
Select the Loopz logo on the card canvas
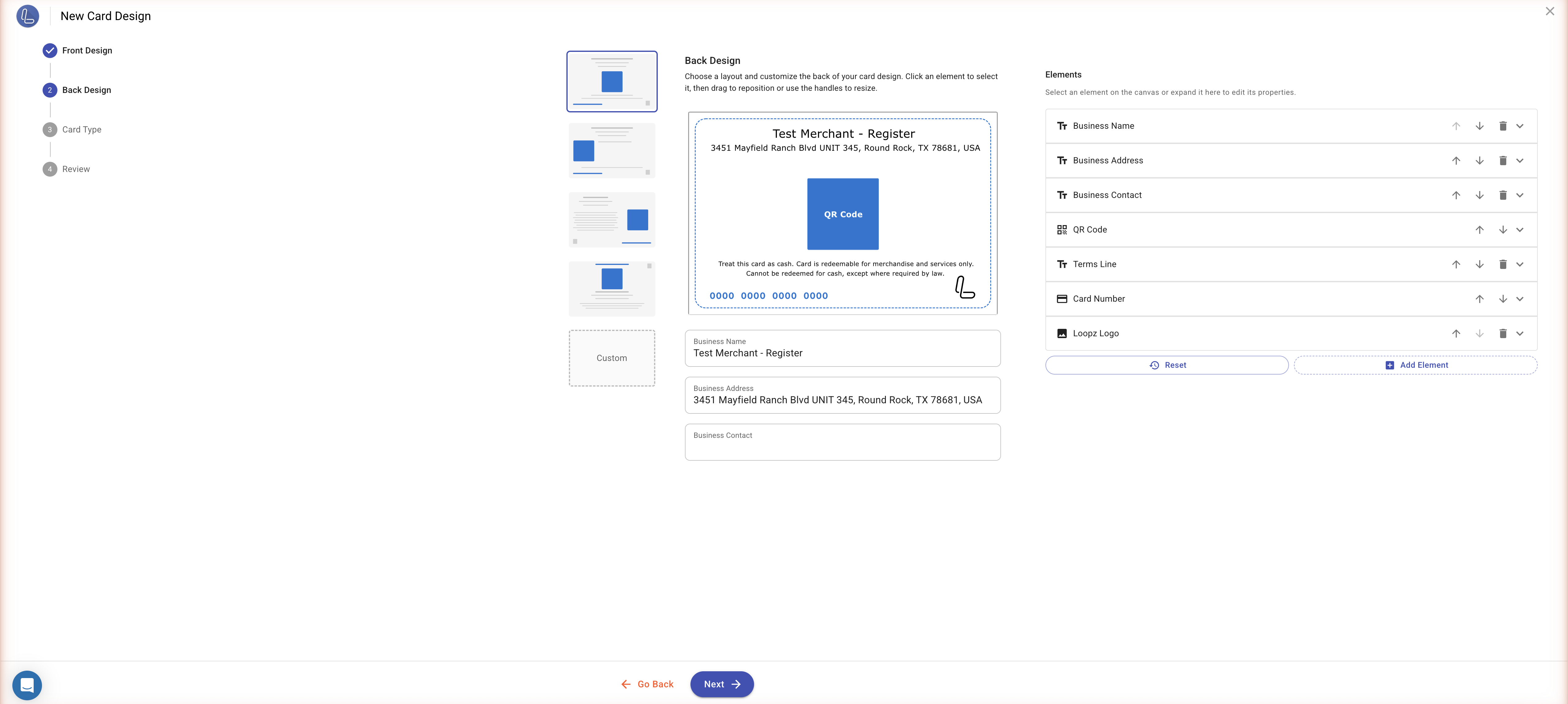(x=965, y=287)
